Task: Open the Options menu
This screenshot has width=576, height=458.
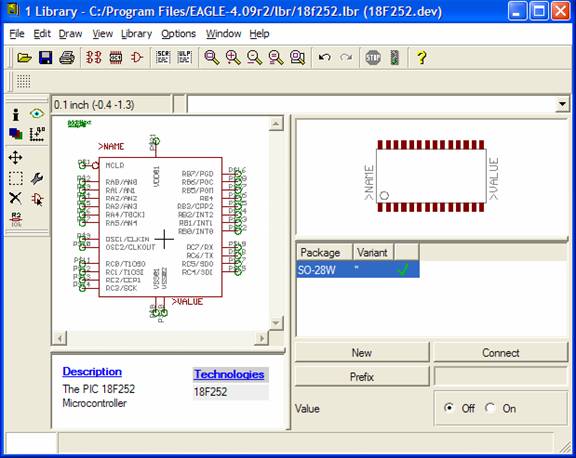Action: (178, 34)
